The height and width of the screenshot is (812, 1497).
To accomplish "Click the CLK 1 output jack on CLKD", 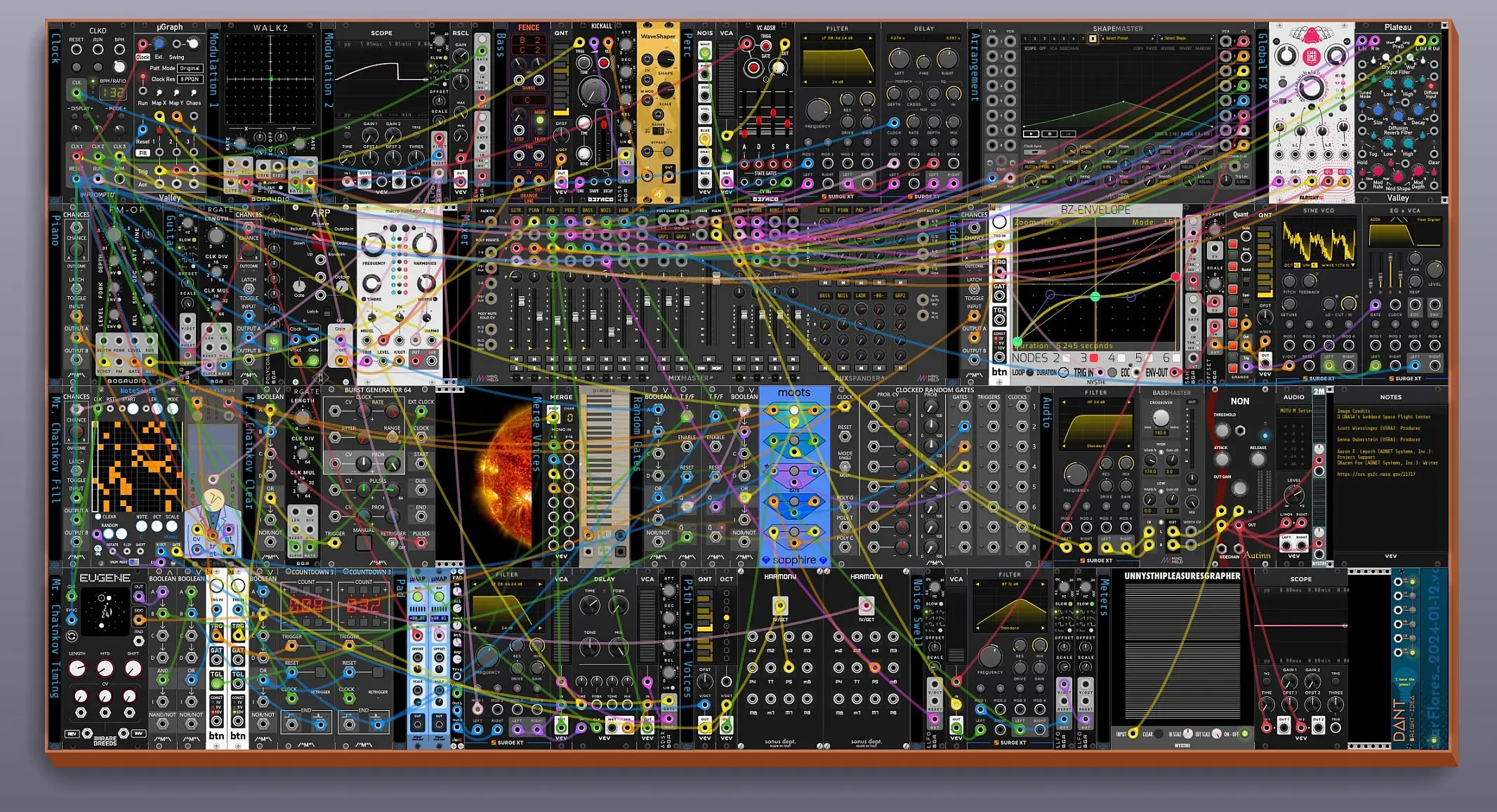I will tap(77, 157).
